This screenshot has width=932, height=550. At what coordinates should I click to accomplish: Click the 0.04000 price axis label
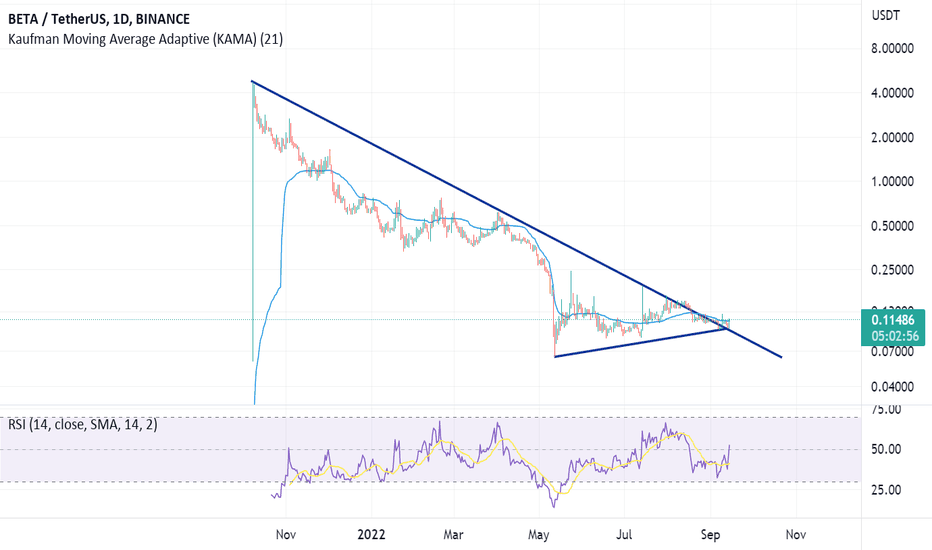point(892,386)
